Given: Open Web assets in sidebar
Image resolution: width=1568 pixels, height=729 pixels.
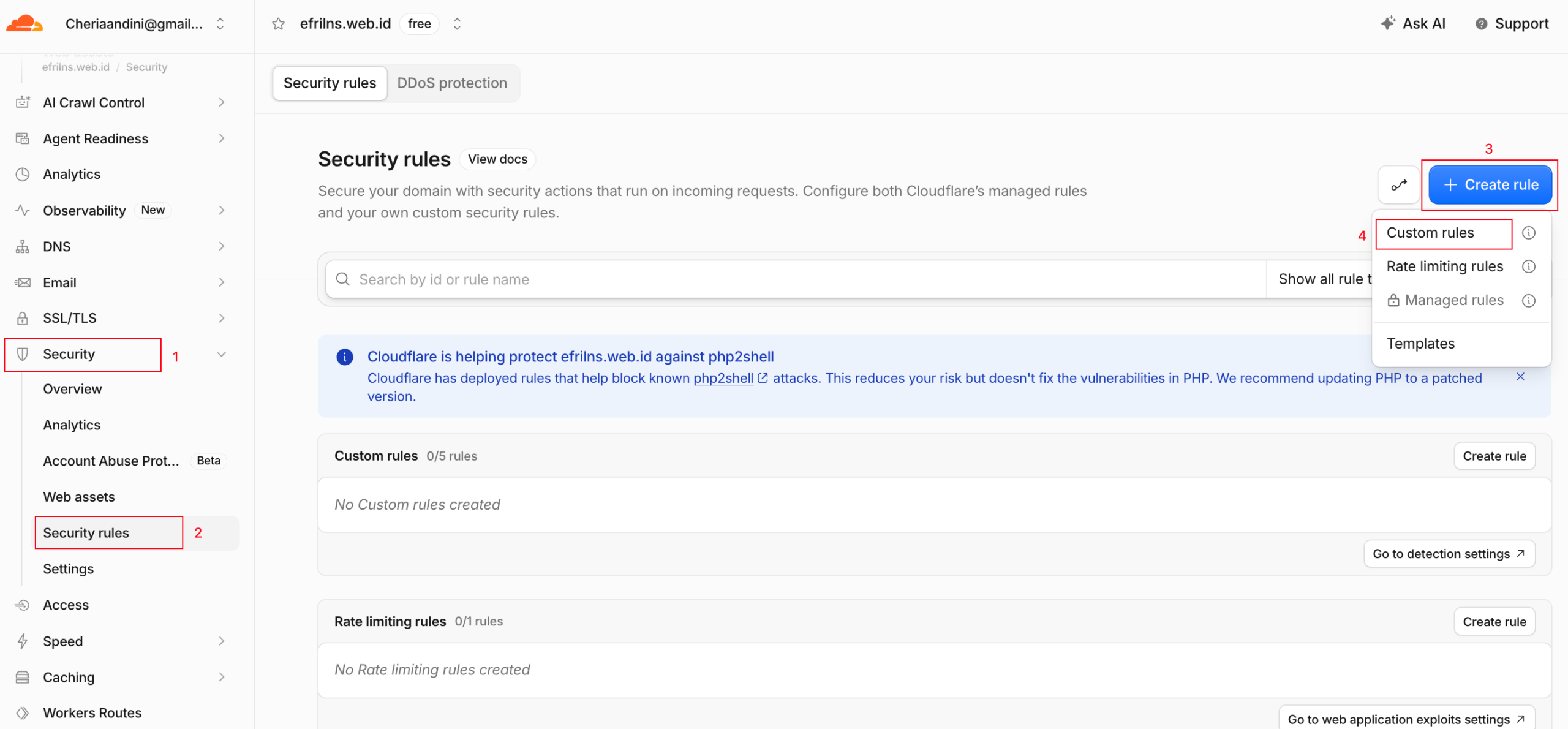Looking at the screenshot, I should [x=79, y=497].
